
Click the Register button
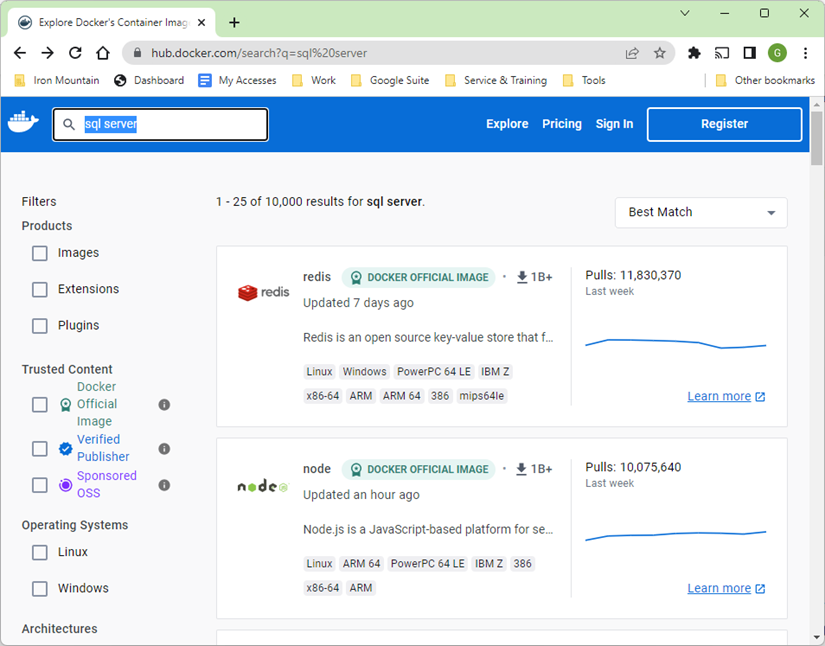tap(723, 123)
